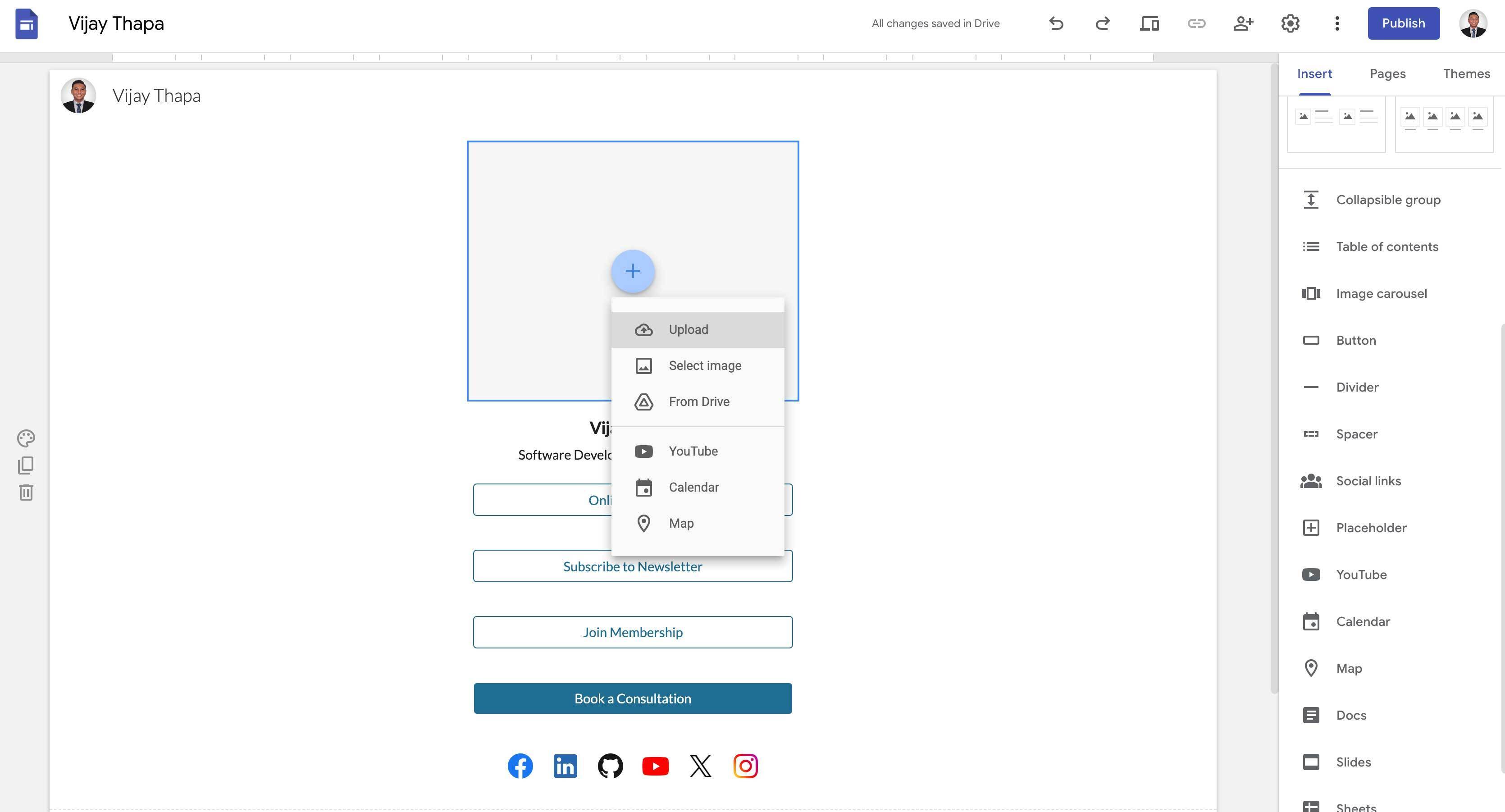Undo the last action
The width and height of the screenshot is (1505, 812).
(x=1056, y=23)
